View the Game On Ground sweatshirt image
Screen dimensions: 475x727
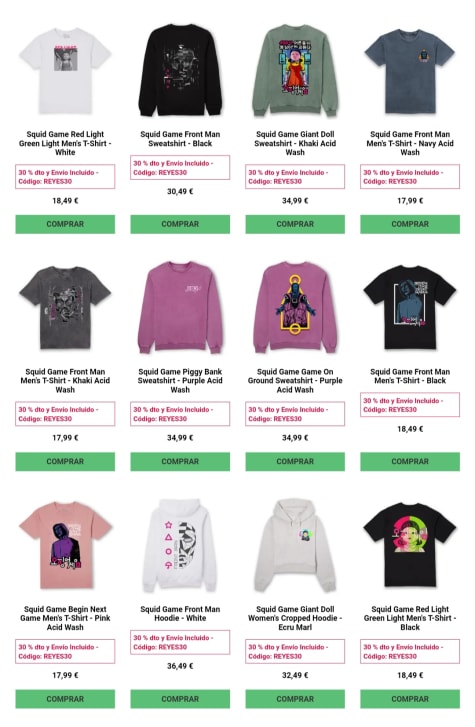[295, 308]
